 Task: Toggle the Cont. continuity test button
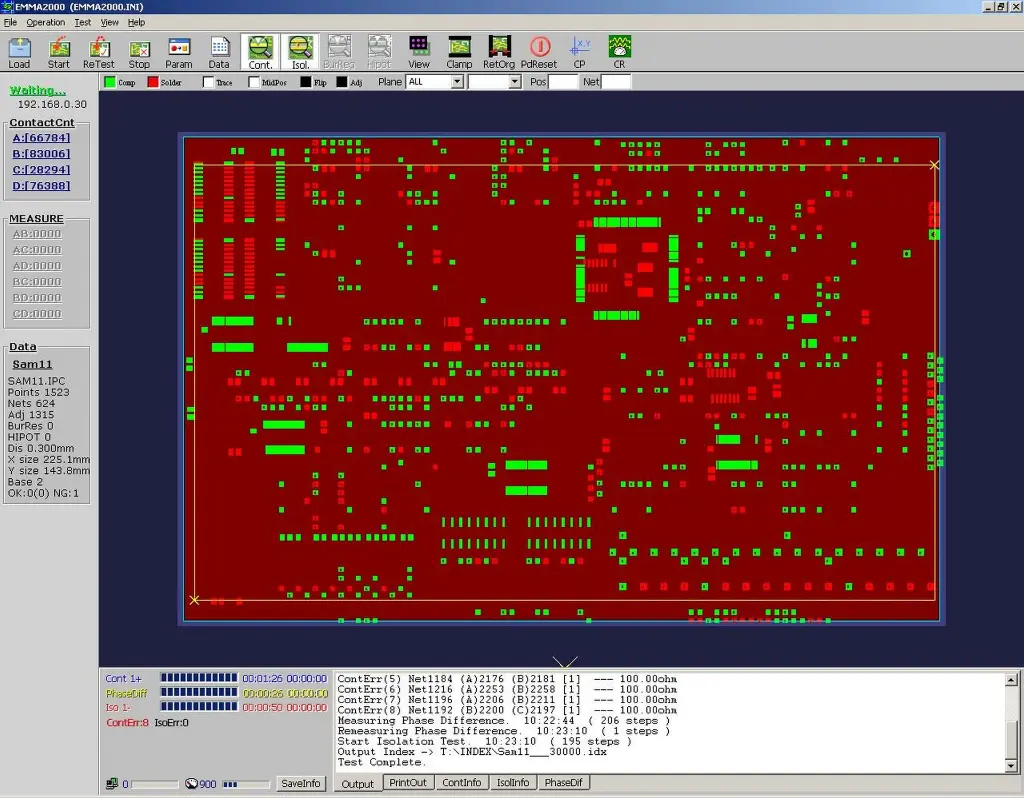[260, 51]
